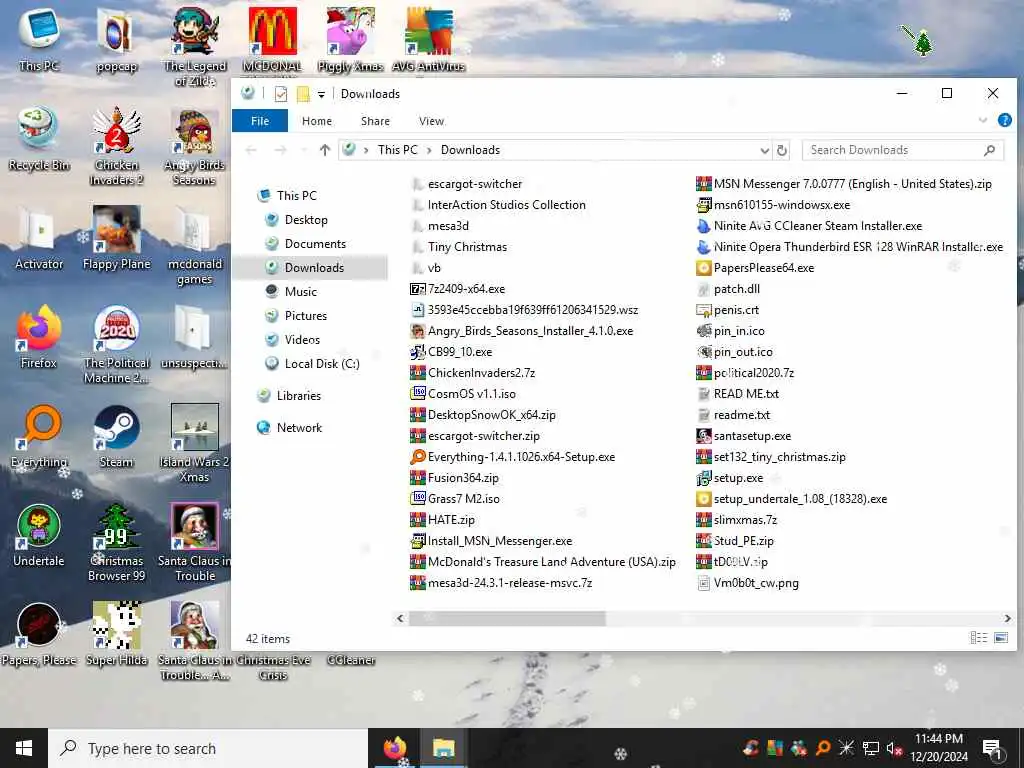Select Network in the navigation pane
Screen dimensions: 1024x768
299,428
